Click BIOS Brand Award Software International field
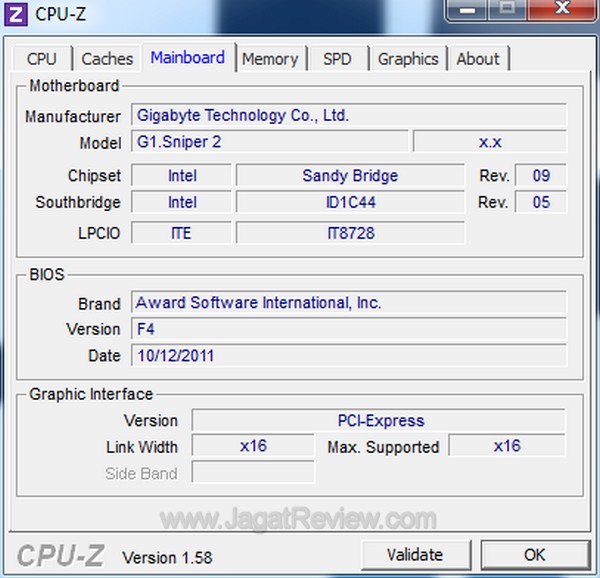The height and width of the screenshot is (578, 600). 349,302
